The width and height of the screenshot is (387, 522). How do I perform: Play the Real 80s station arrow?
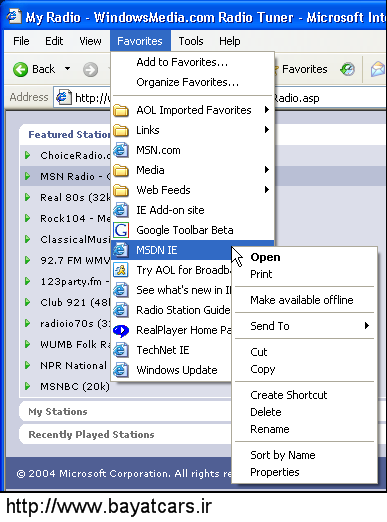pos(28,197)
